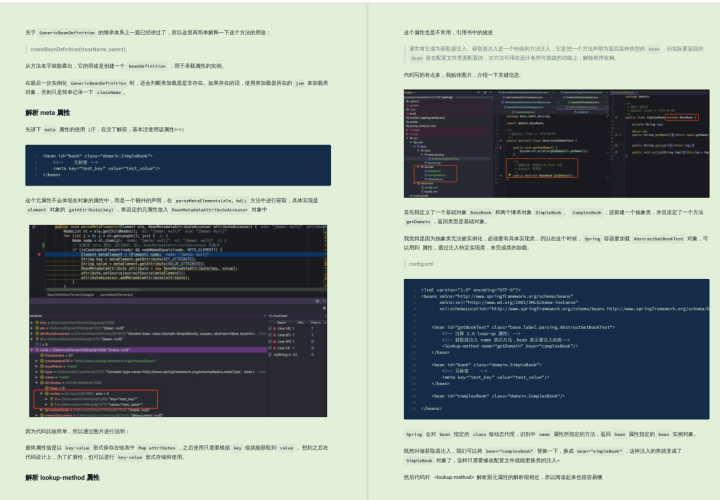Screen dimensions: 720x500
Task: Select the inline code "element"
Action: [37, 210]
